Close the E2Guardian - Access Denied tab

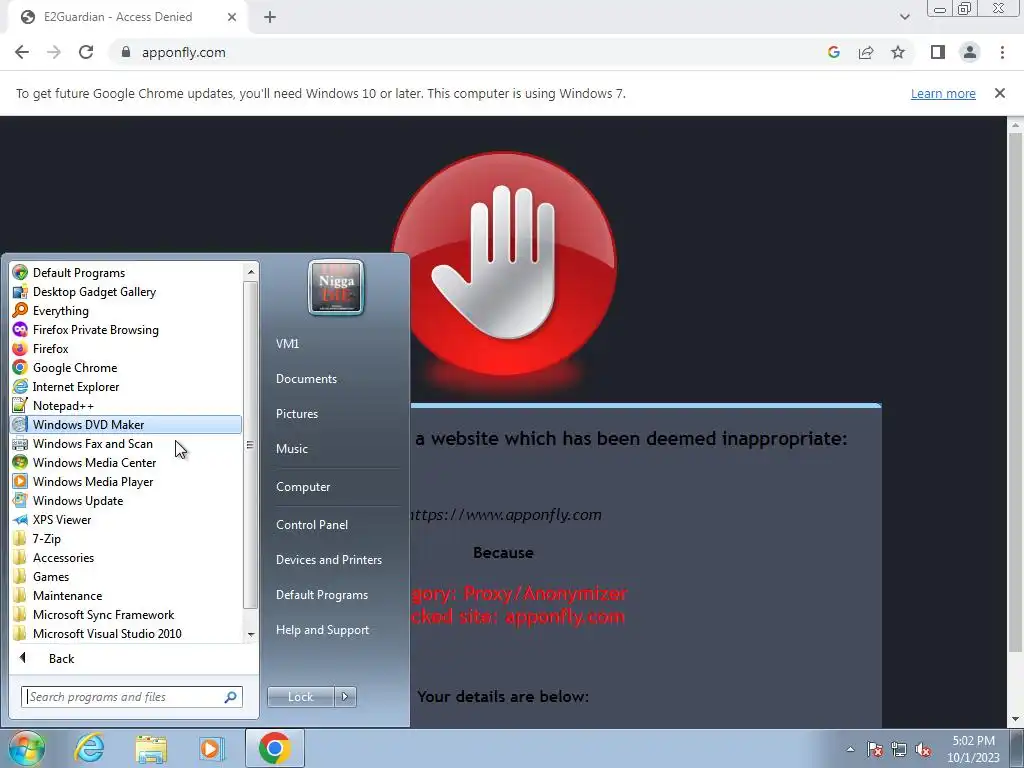232,17
